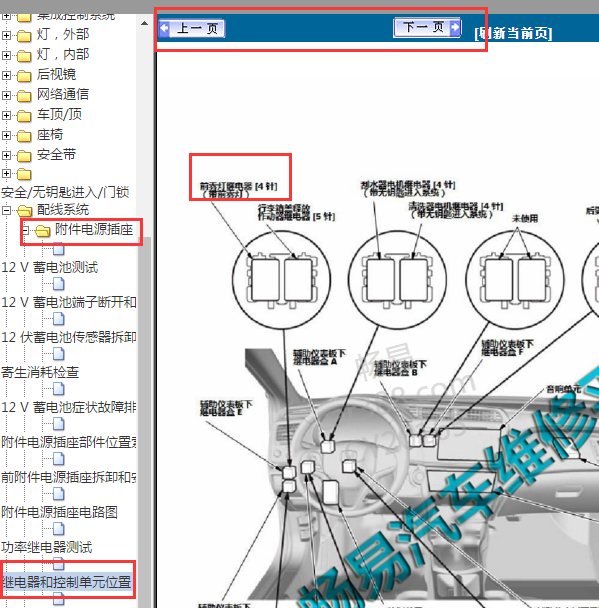
Task: Click the tree panel scroll-up arrow
Action: 145,23
